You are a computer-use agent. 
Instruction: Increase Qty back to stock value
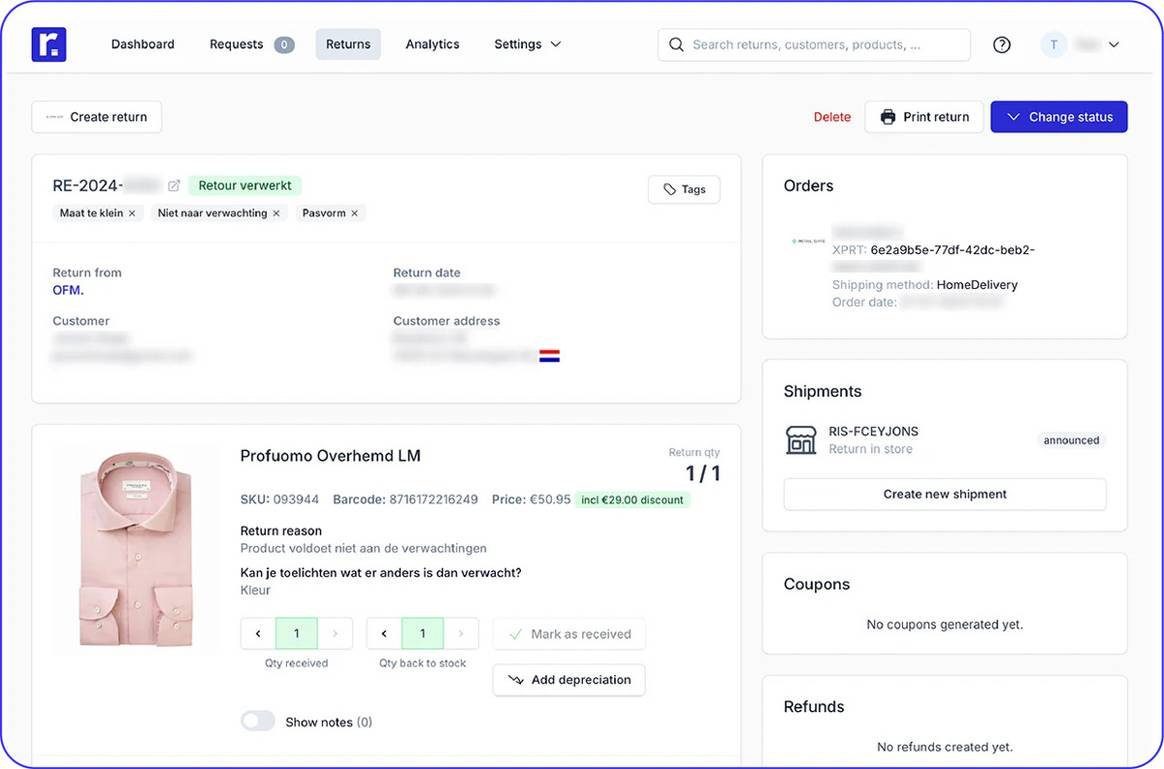coord(461,634)
